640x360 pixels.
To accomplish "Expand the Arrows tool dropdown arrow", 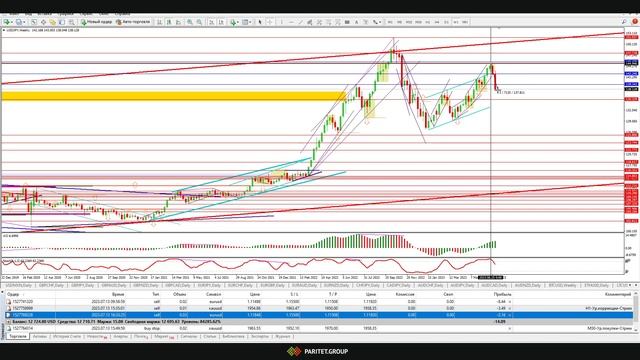I will [x=380, y=22].
